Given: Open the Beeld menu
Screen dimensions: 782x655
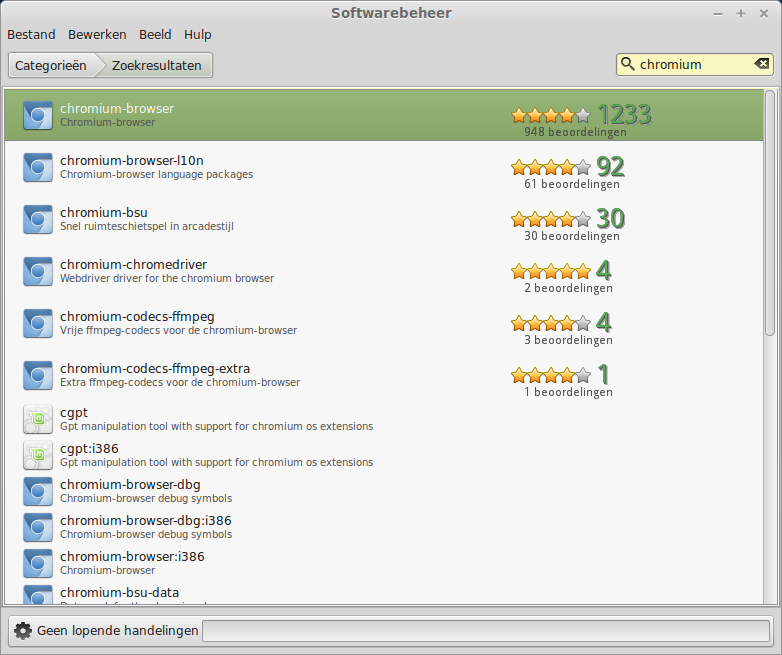Looking at the screenshot, I should click(x=155, y=34).
